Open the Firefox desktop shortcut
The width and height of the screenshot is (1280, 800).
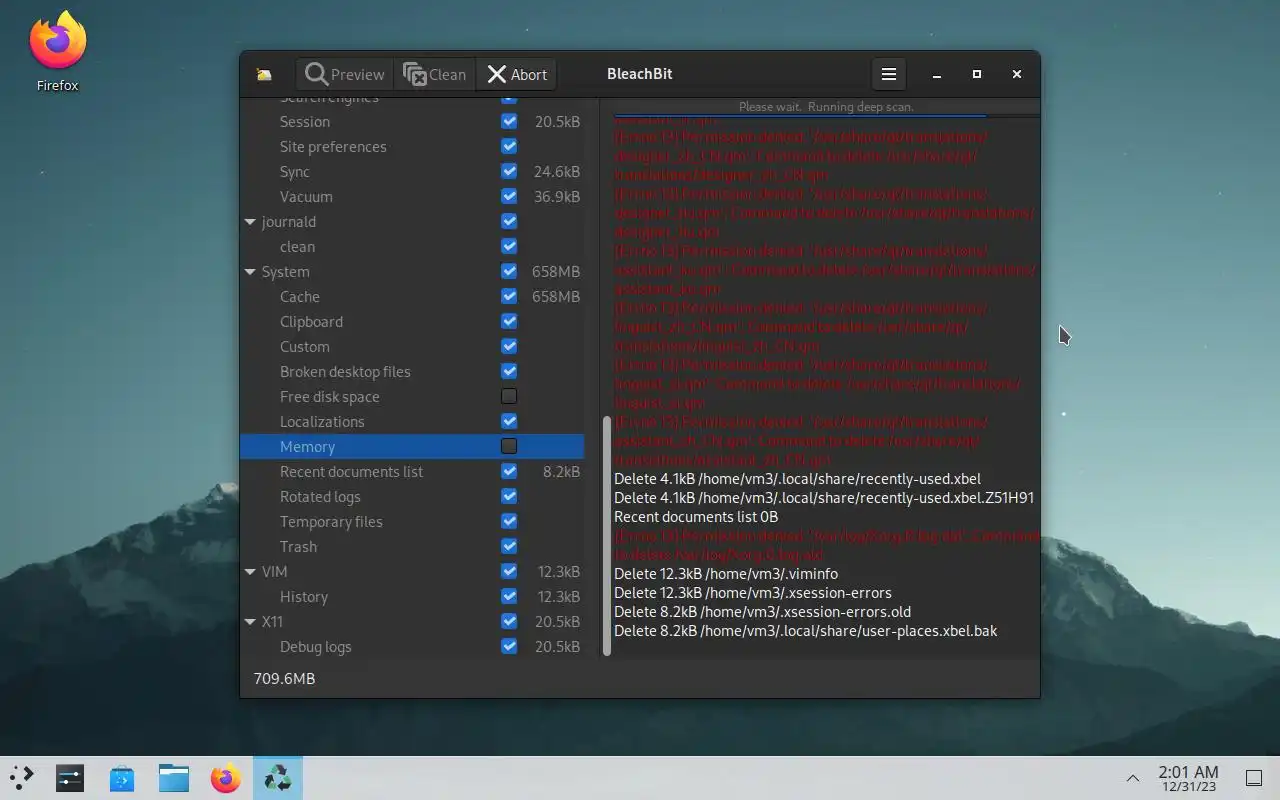click(x=58, y=52)
